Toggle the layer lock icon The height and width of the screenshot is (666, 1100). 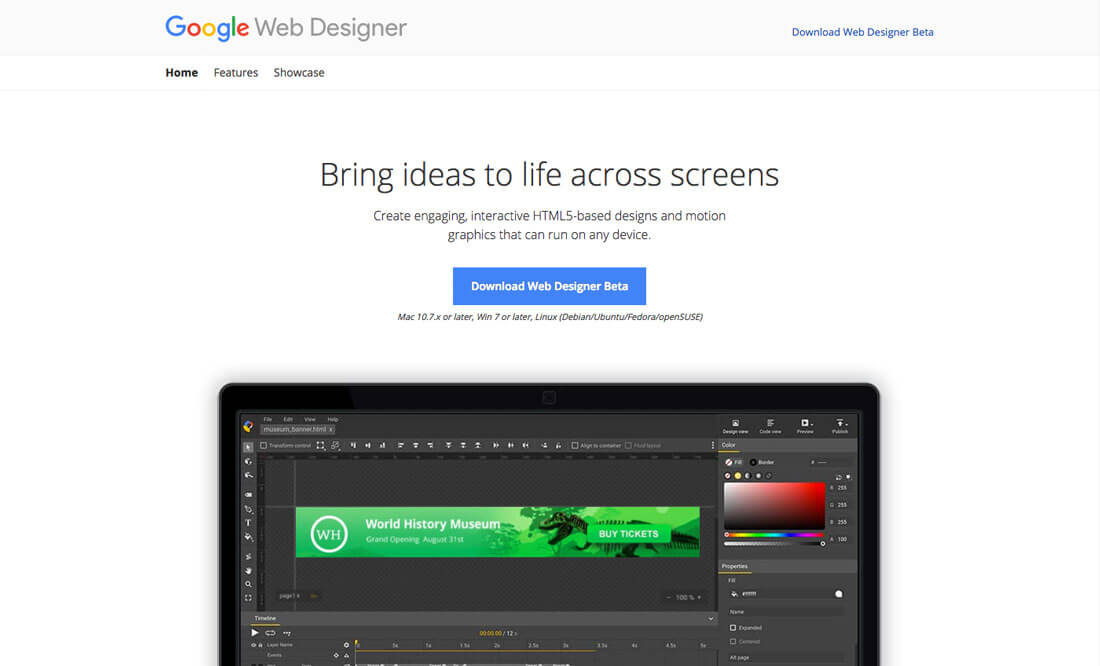coord(260,645)
